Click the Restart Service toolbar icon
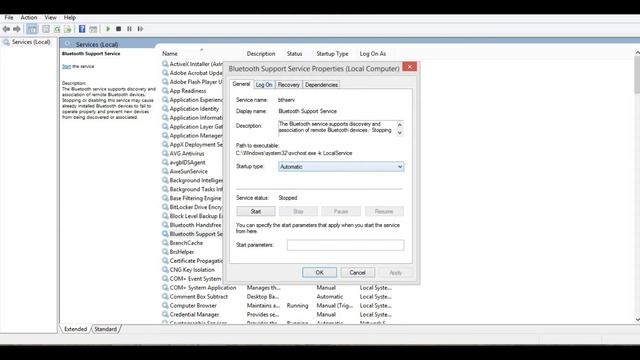The width and height of the screenshot is (640, 360). (x=140, y=29)
